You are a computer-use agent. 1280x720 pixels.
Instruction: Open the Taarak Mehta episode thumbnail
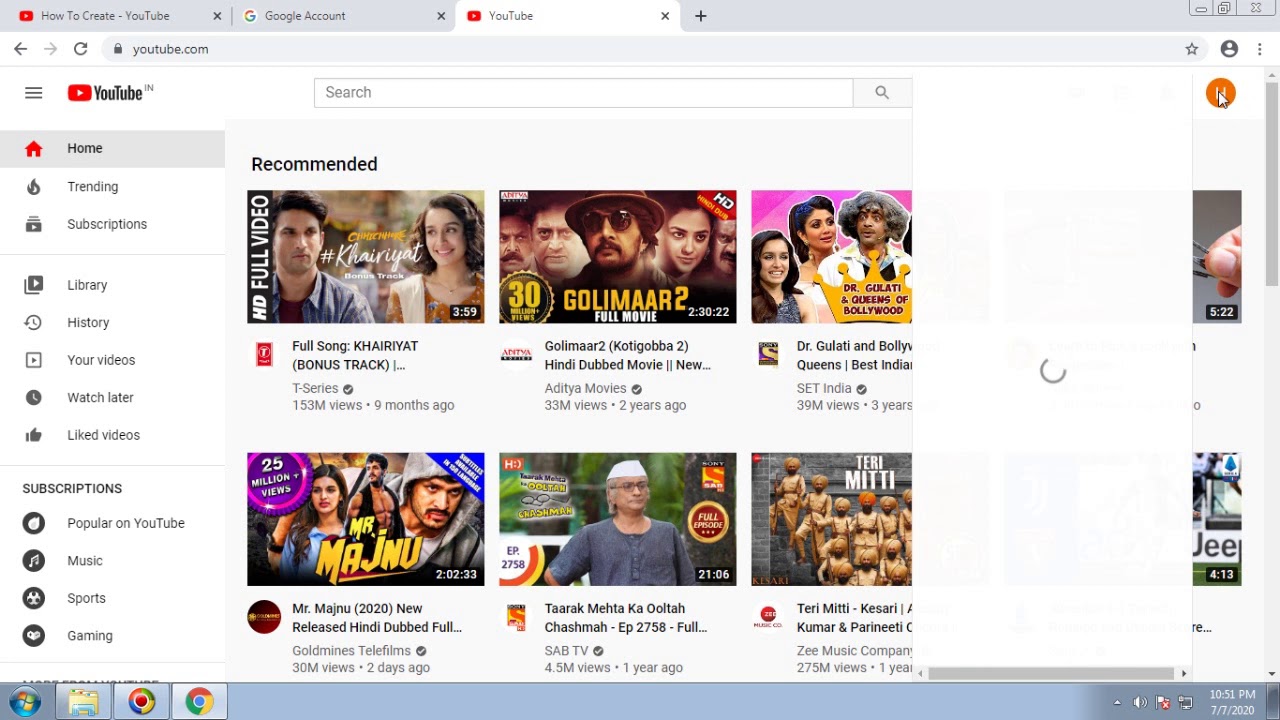pyautogui.click(x=618, y=519)
